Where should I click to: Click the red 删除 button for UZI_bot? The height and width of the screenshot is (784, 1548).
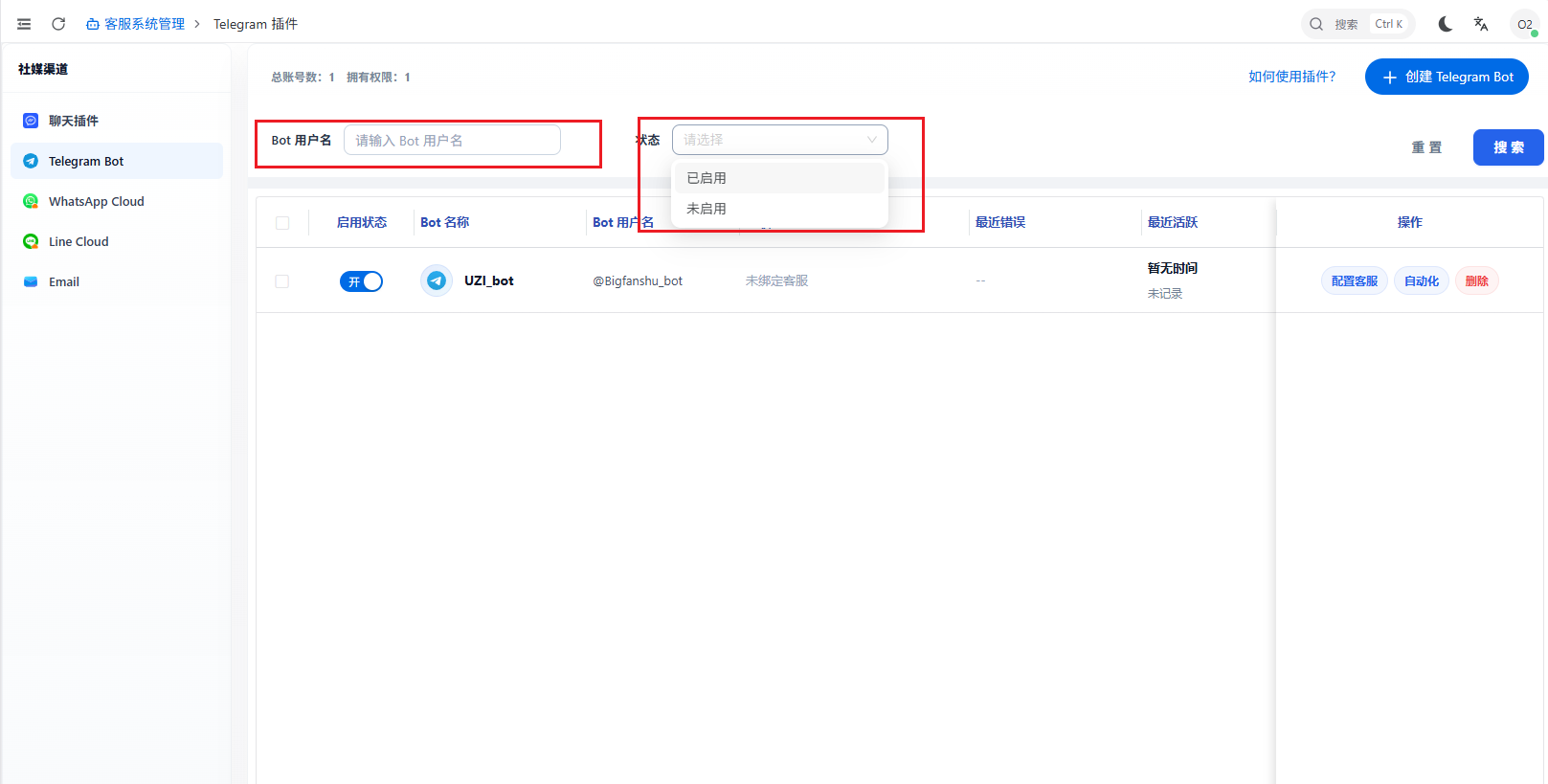(1477, 280)
